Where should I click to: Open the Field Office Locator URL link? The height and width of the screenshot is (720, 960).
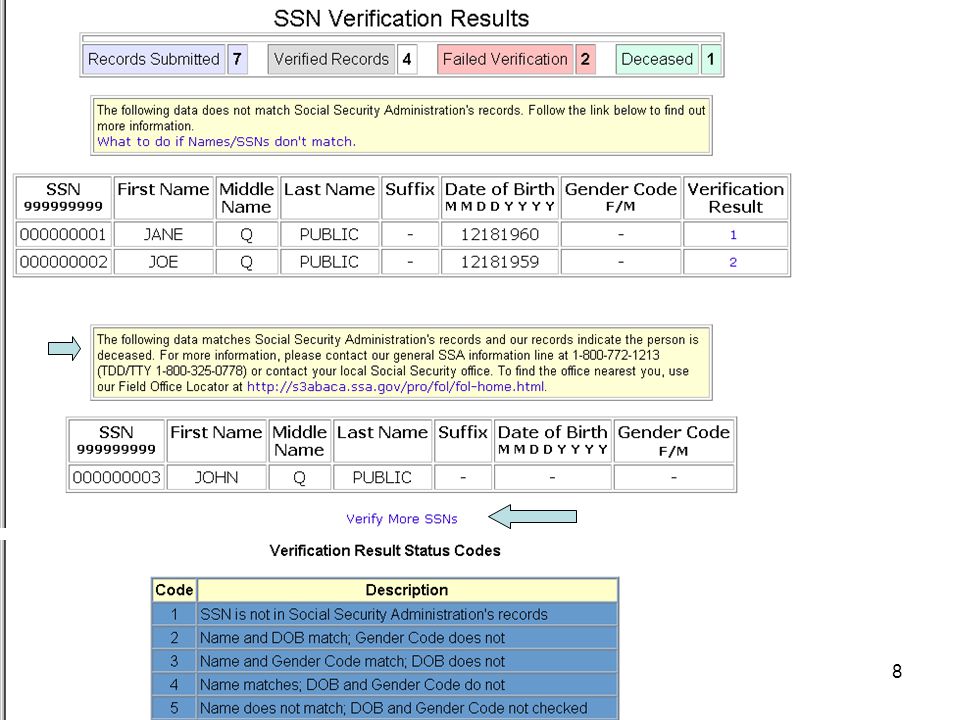click(x=396, y=387)
